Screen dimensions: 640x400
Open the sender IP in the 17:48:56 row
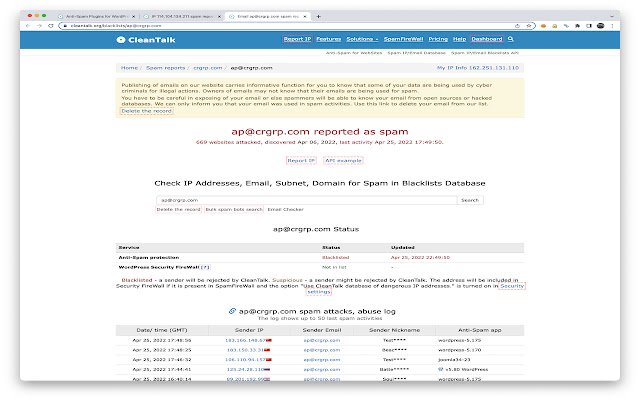click(245, 340)
